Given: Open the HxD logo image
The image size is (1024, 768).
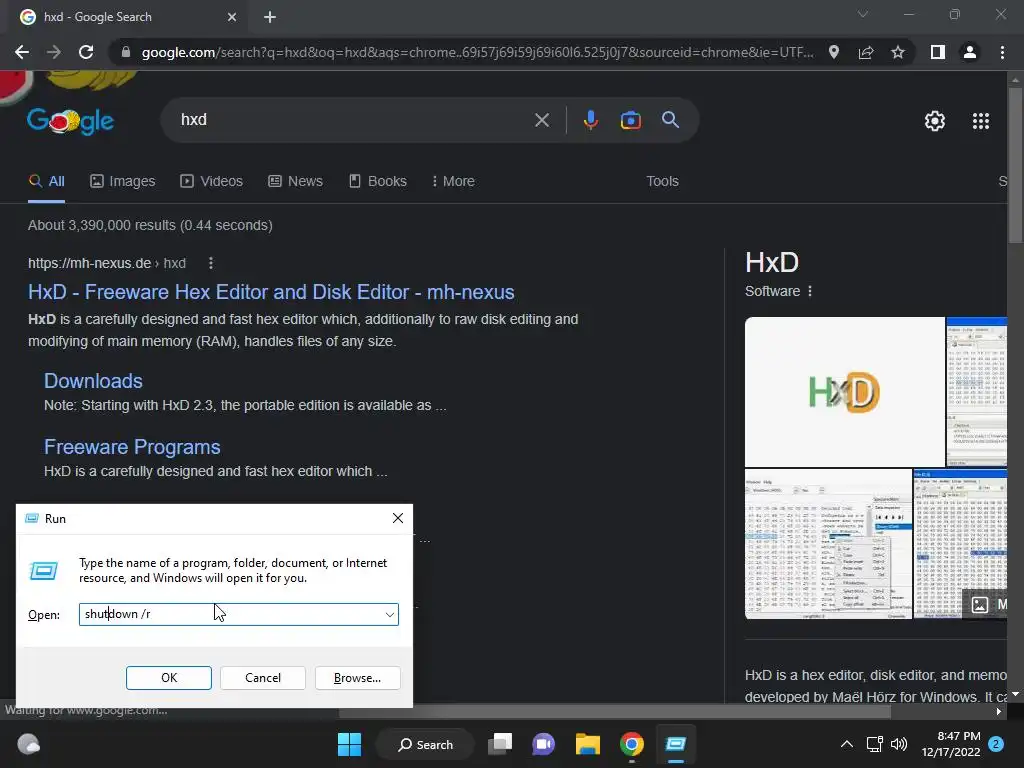Looking at the screenshot, I should pos(844,392).
